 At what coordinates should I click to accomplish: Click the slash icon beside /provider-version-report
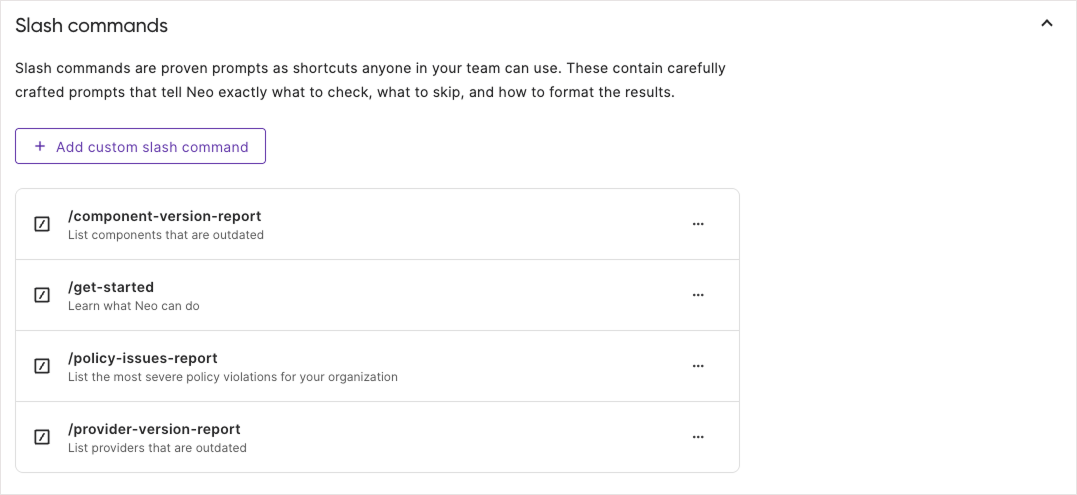tap(42, 437)
